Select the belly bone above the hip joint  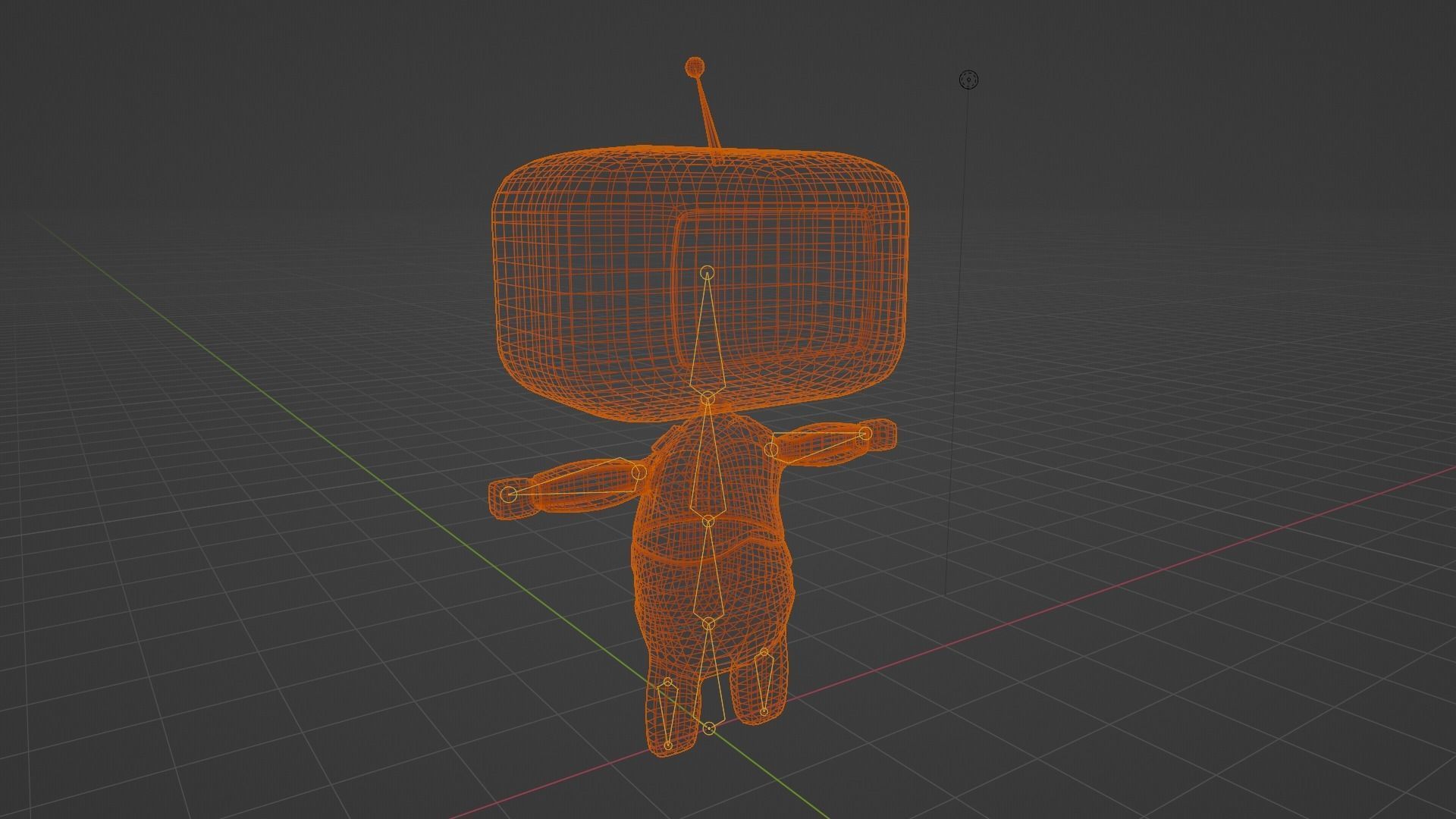click(708, 573)
